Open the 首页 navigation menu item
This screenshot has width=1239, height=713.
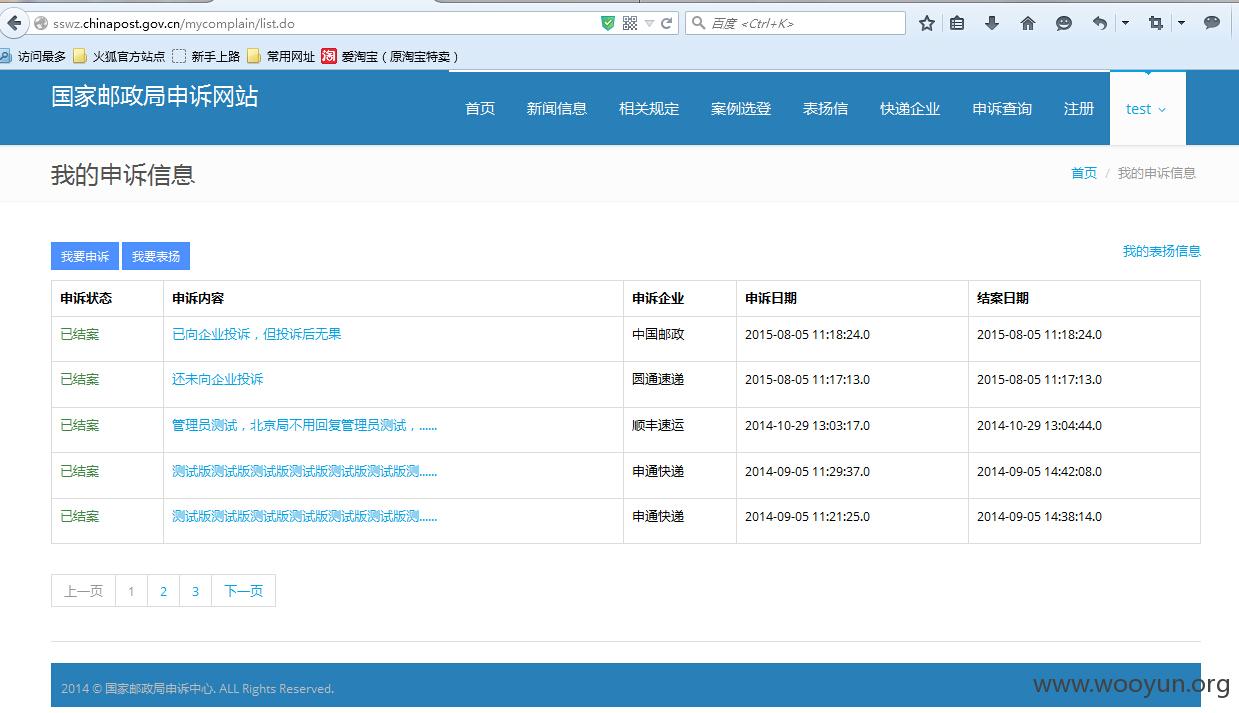pyautogui.click(x=480, y=109)
